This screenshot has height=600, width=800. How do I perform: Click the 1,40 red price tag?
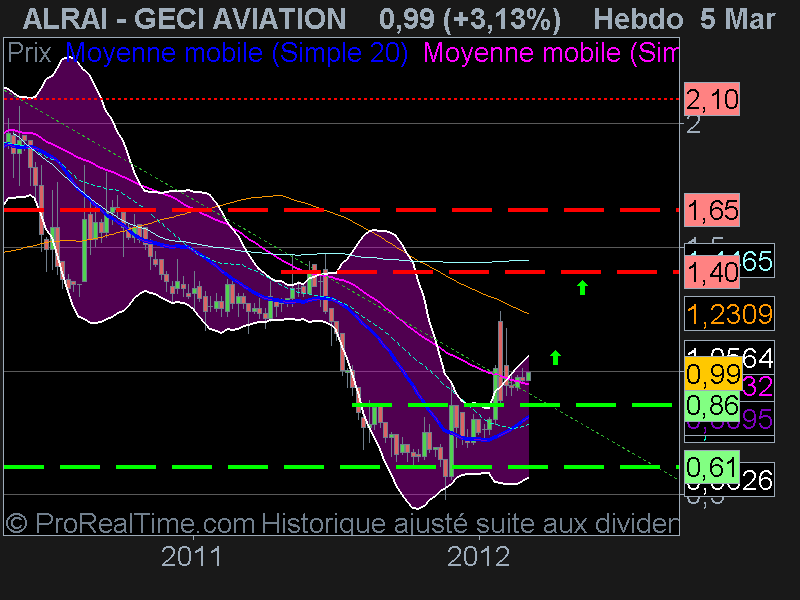[712, 272]
